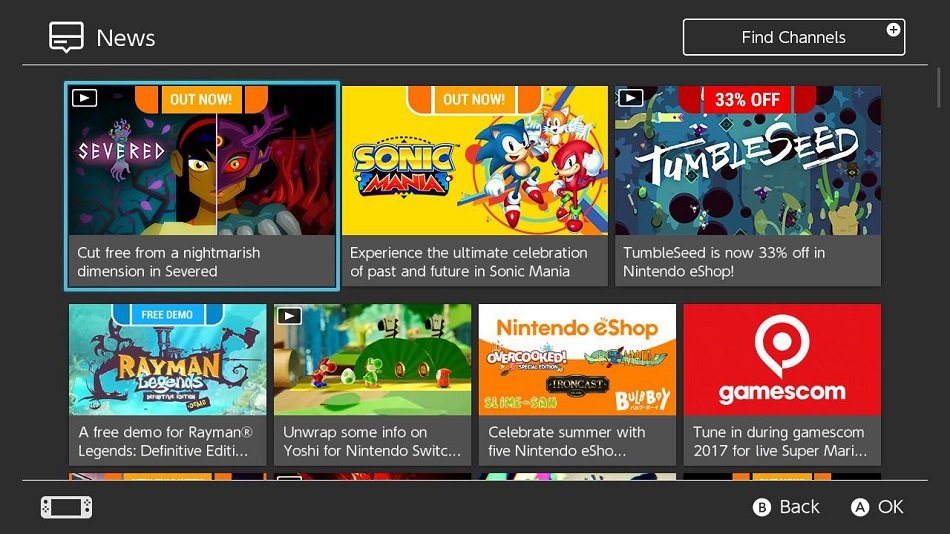Click the TumbleSeed 33% OFF banner

[747, 99]
